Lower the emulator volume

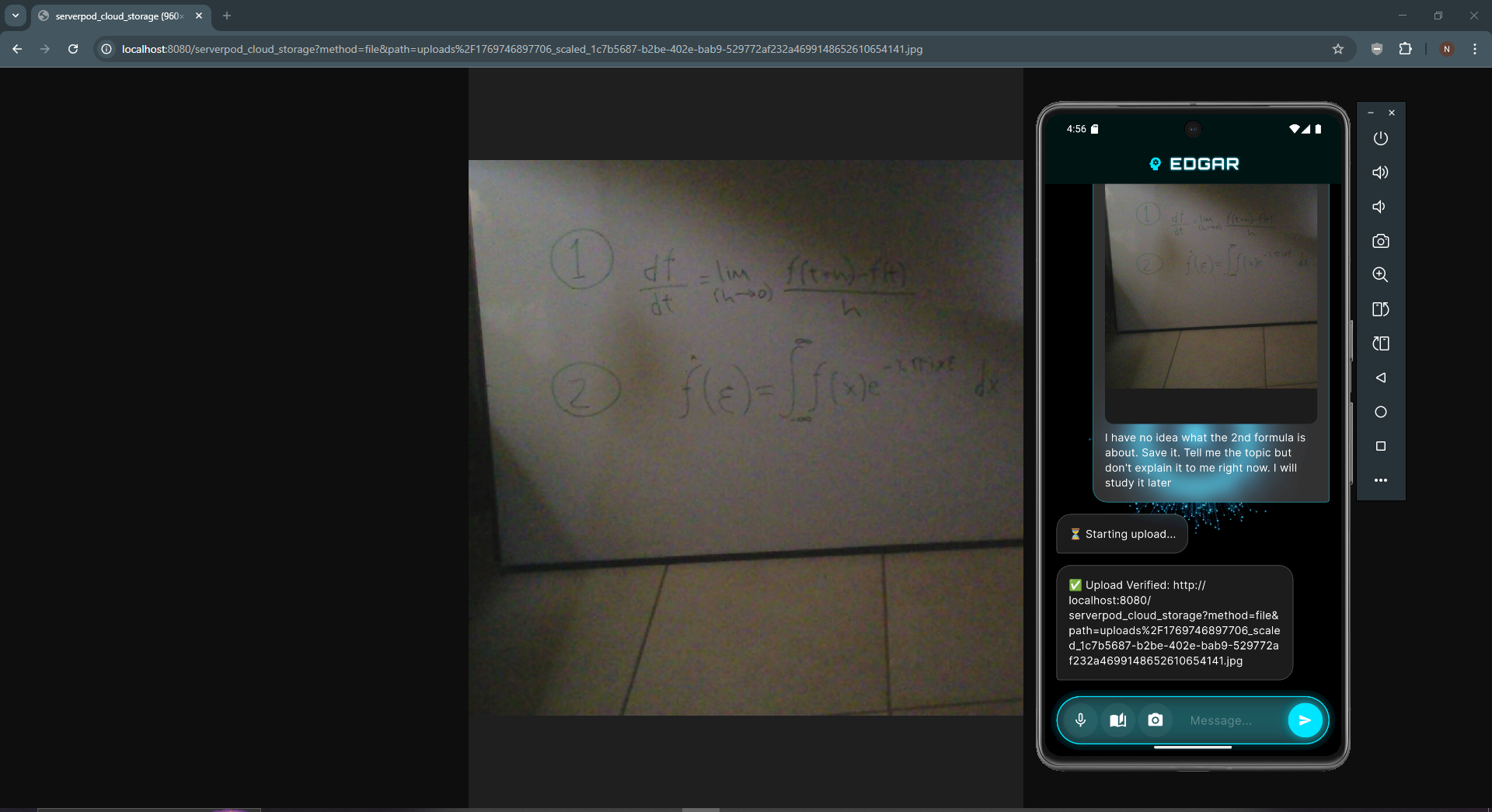pyautogui.click(x=1381, y=207)
